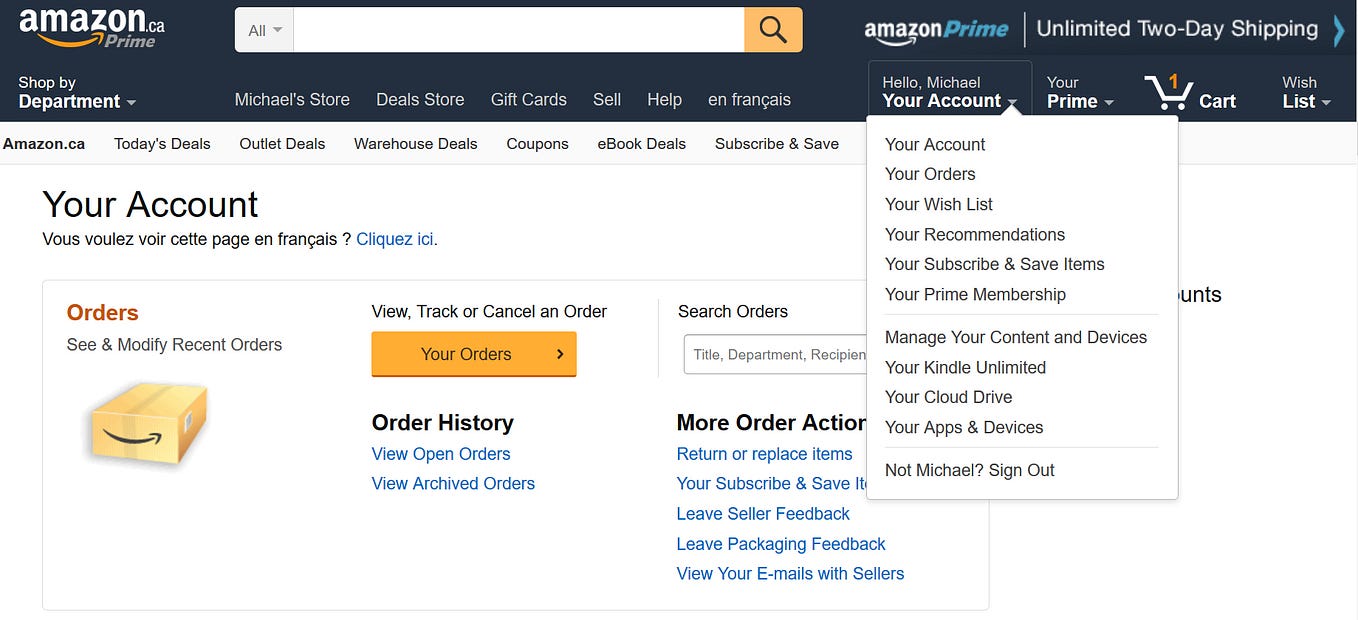Click the Amazon Prime banner logo
Image resolution: width=1358 pixels, height=620 pixels.
pos(936,30)
